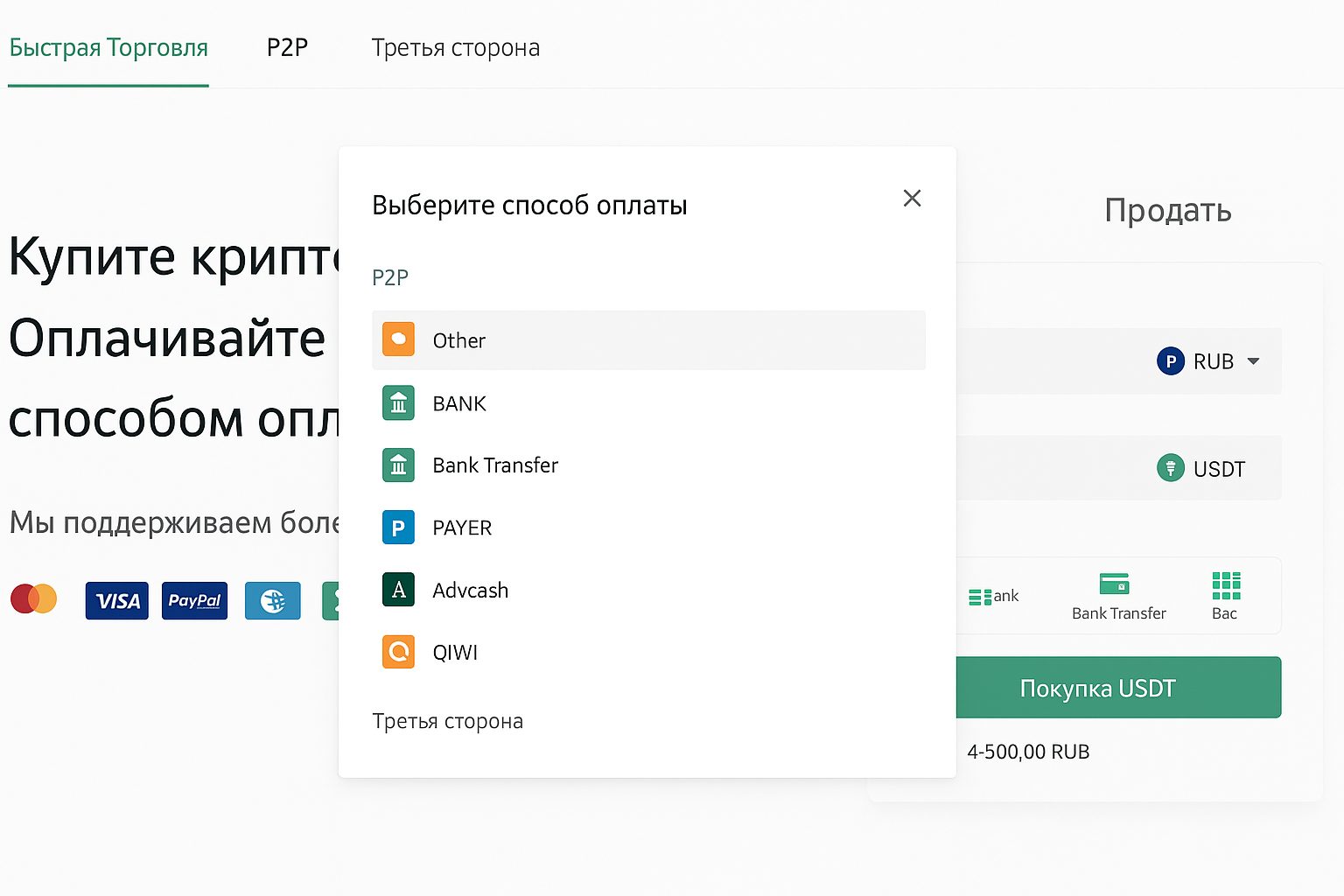Expand the RUB currency dropdown arrow
Screen dimensions: 1344x896
point(1253,361)
